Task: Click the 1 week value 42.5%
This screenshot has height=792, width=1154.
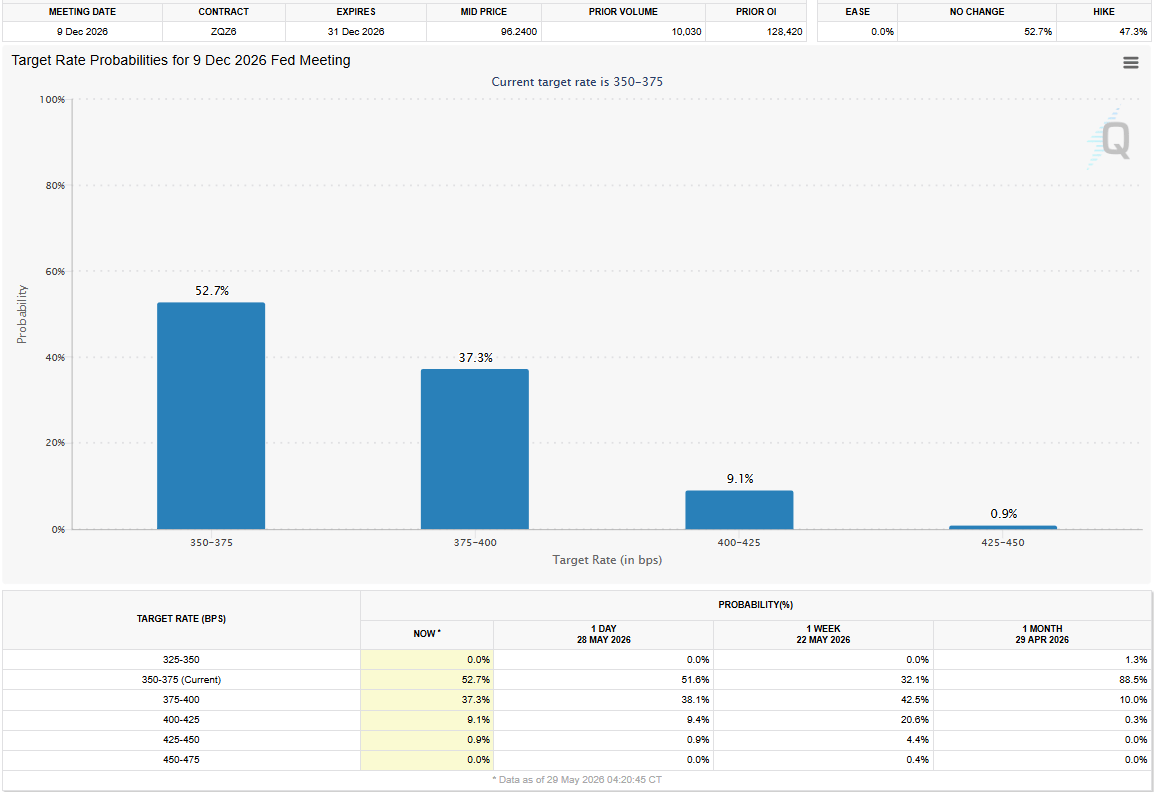Action: point(915,700)
